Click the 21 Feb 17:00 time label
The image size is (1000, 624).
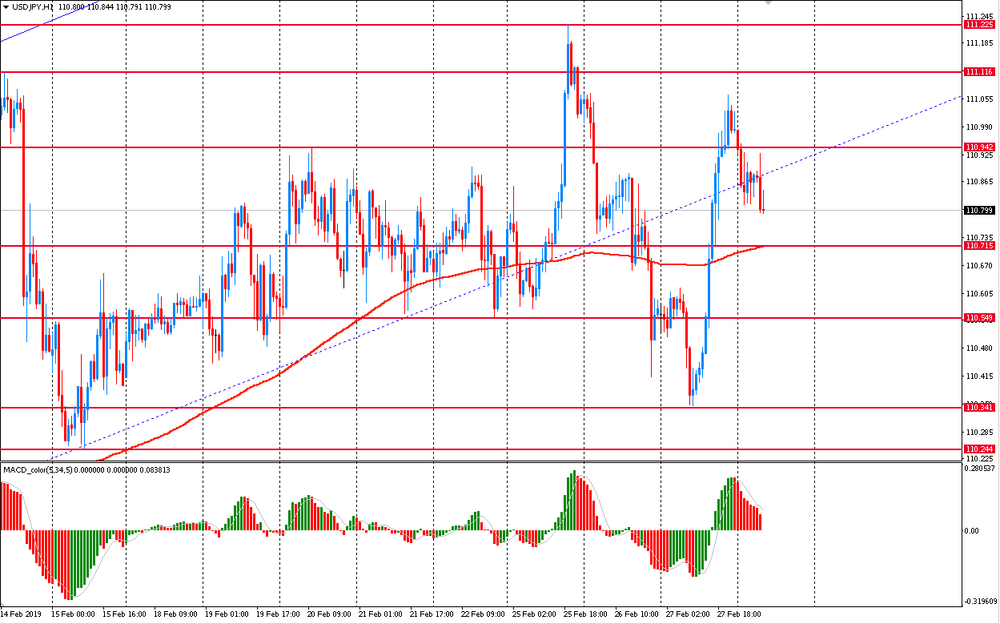[431, 614]
